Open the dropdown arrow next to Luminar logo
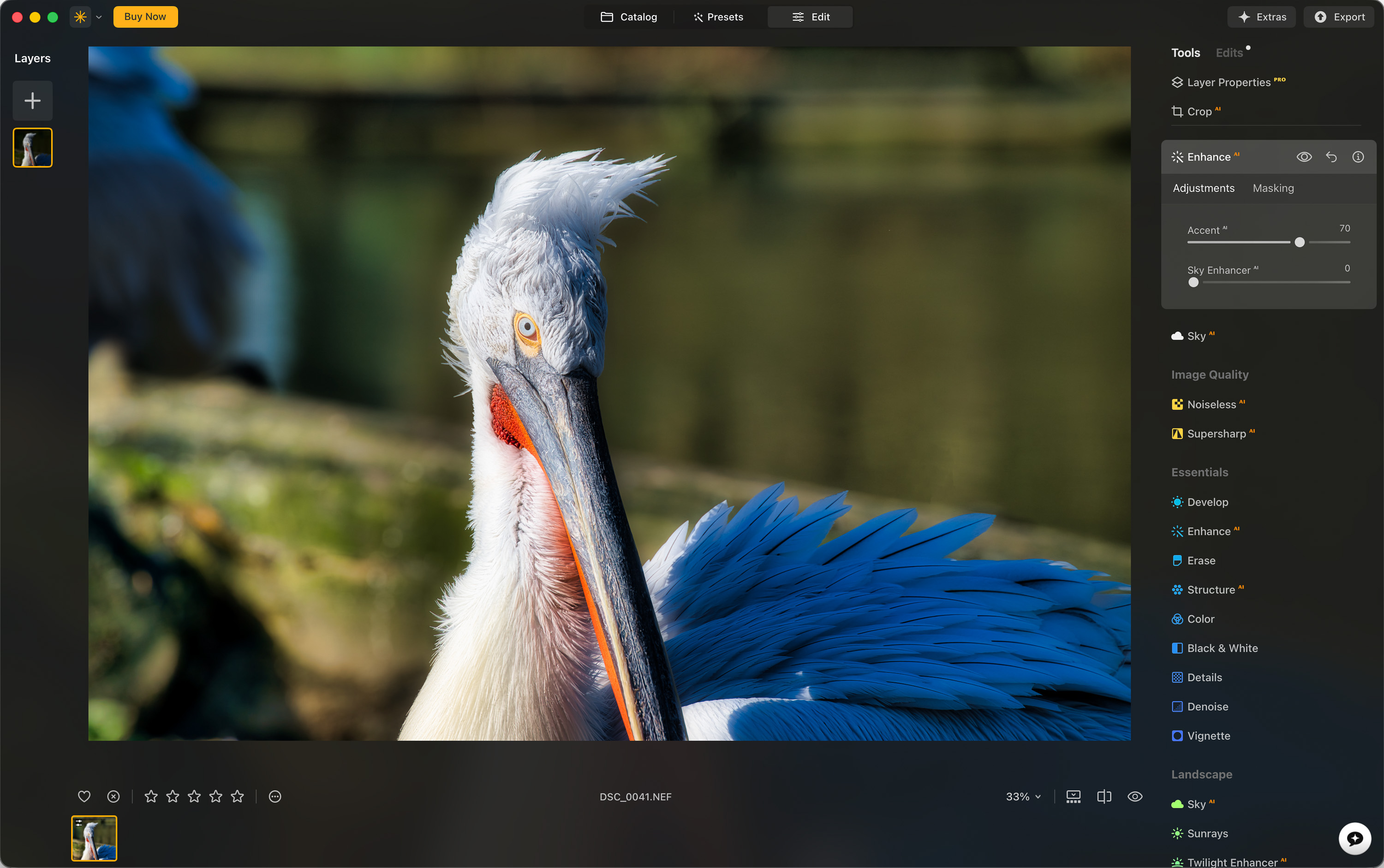 click(99, 17)
